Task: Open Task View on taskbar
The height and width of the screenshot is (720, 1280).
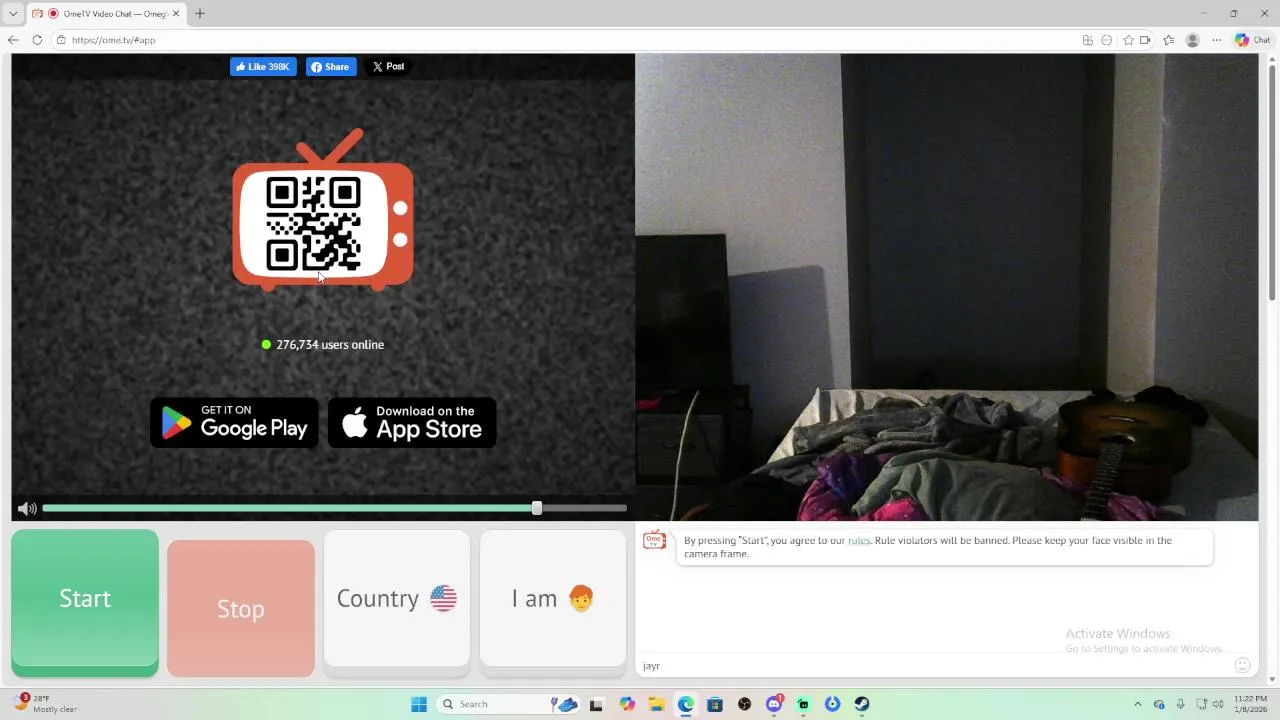Action: (x=596, y=704)
